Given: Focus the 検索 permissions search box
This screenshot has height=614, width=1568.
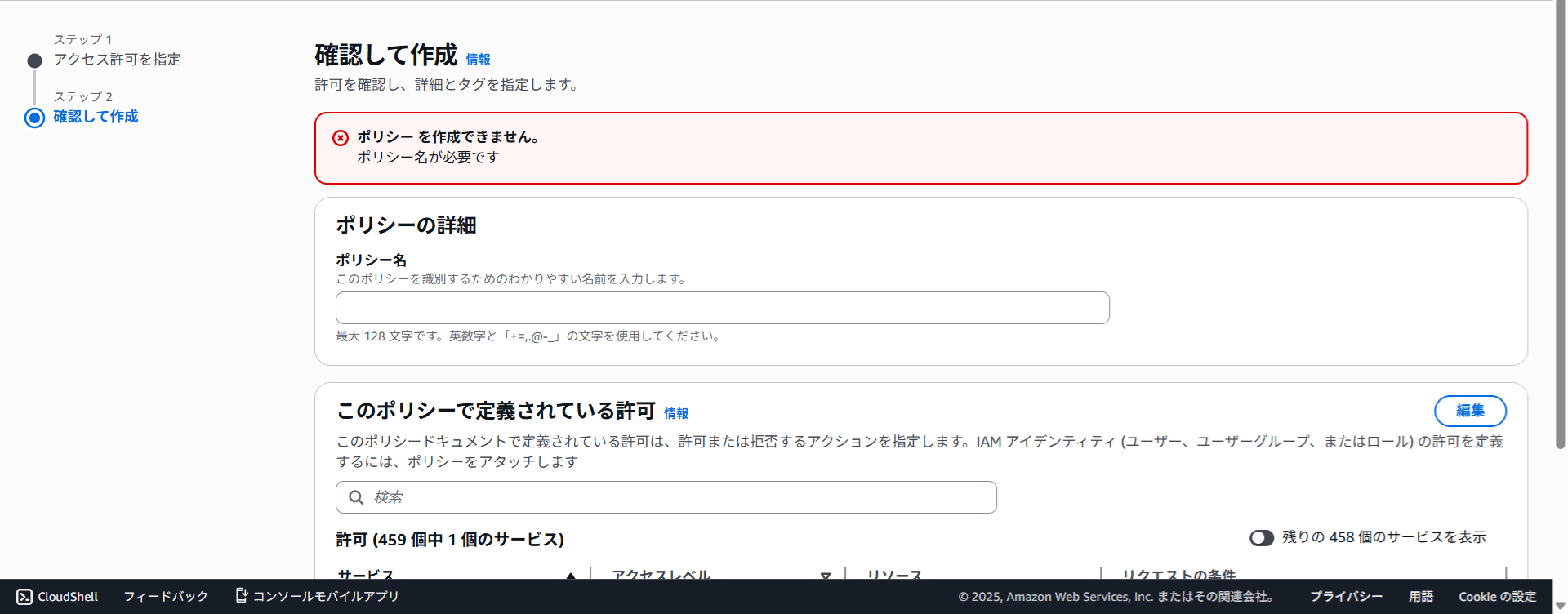Looking at the screenshot, I should pyautogui.click(x=678, y=497).
